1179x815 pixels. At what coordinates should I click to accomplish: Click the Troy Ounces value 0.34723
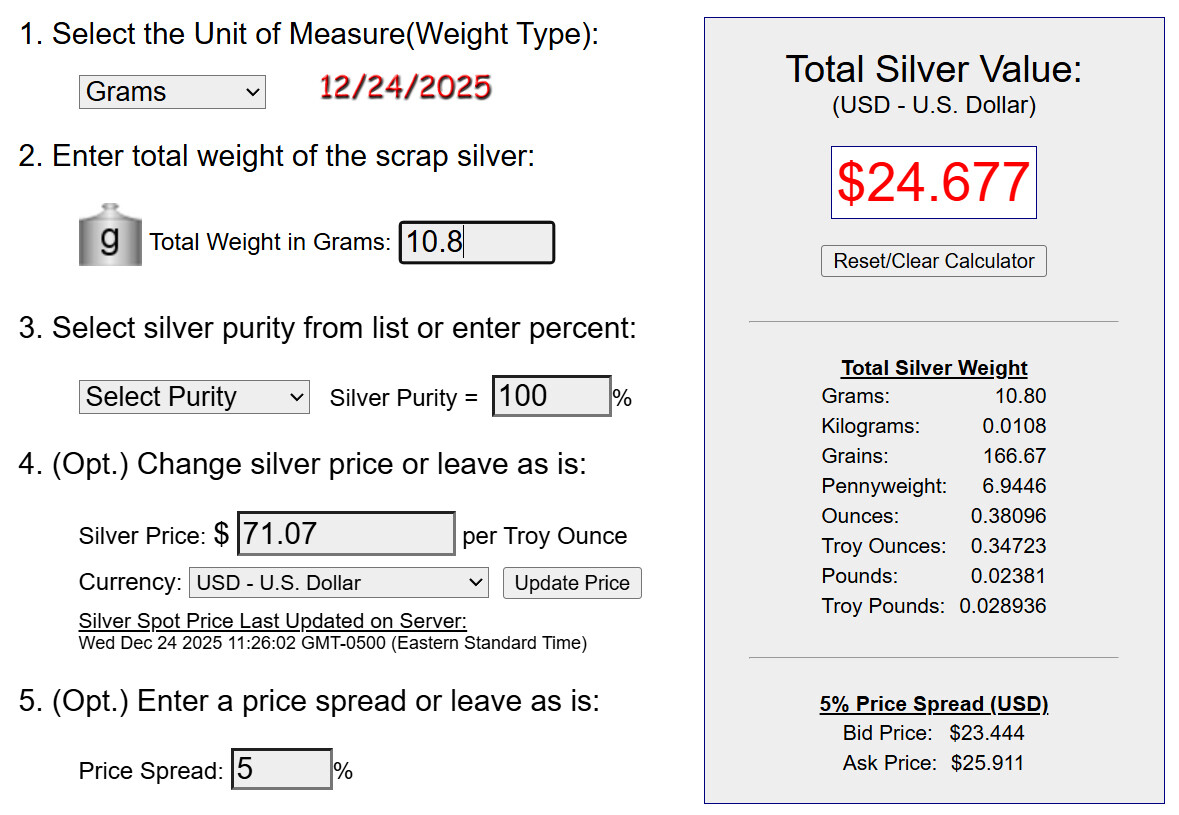click(x=1008, y=546)
